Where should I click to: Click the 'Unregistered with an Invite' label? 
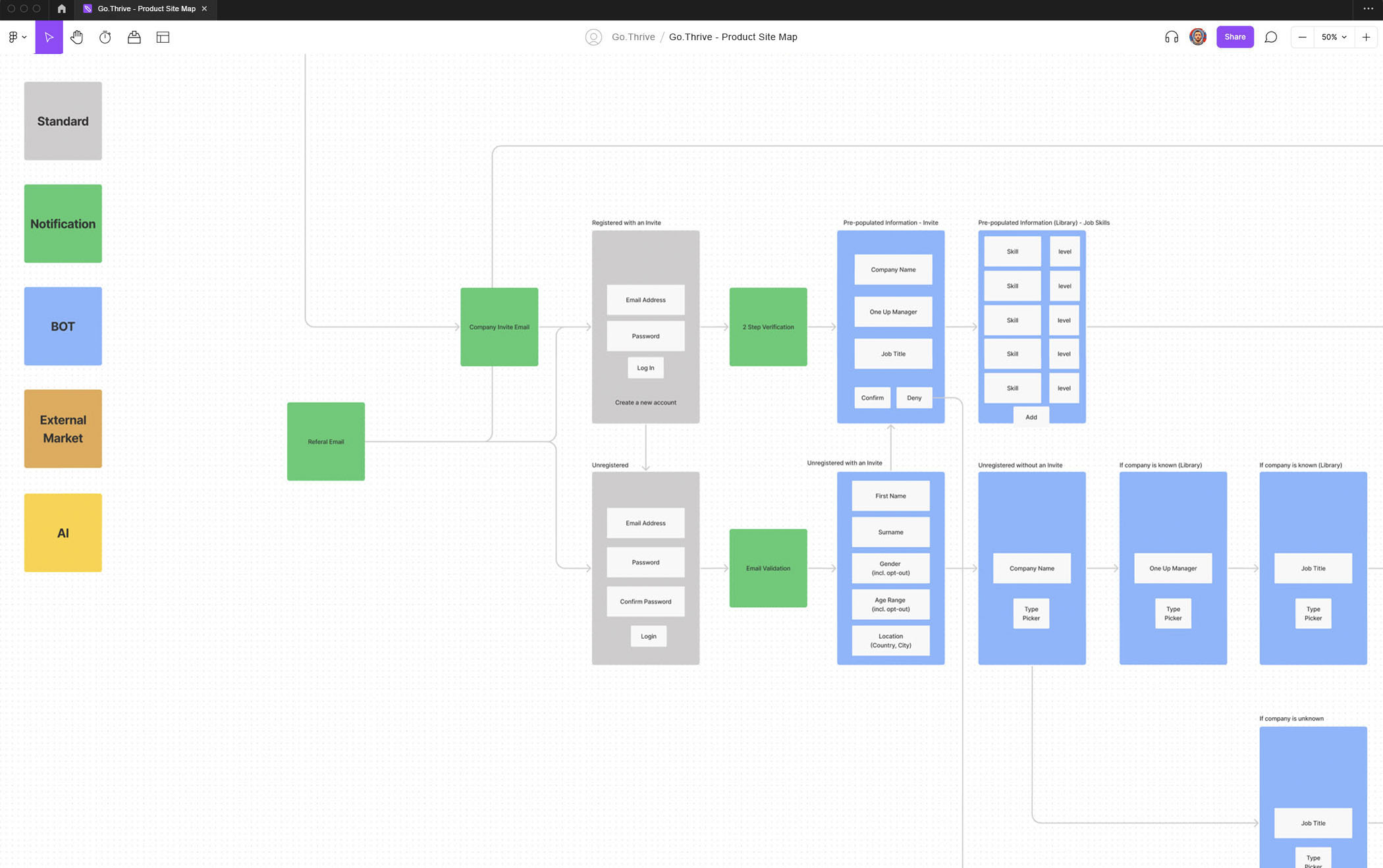click(844, 463)
